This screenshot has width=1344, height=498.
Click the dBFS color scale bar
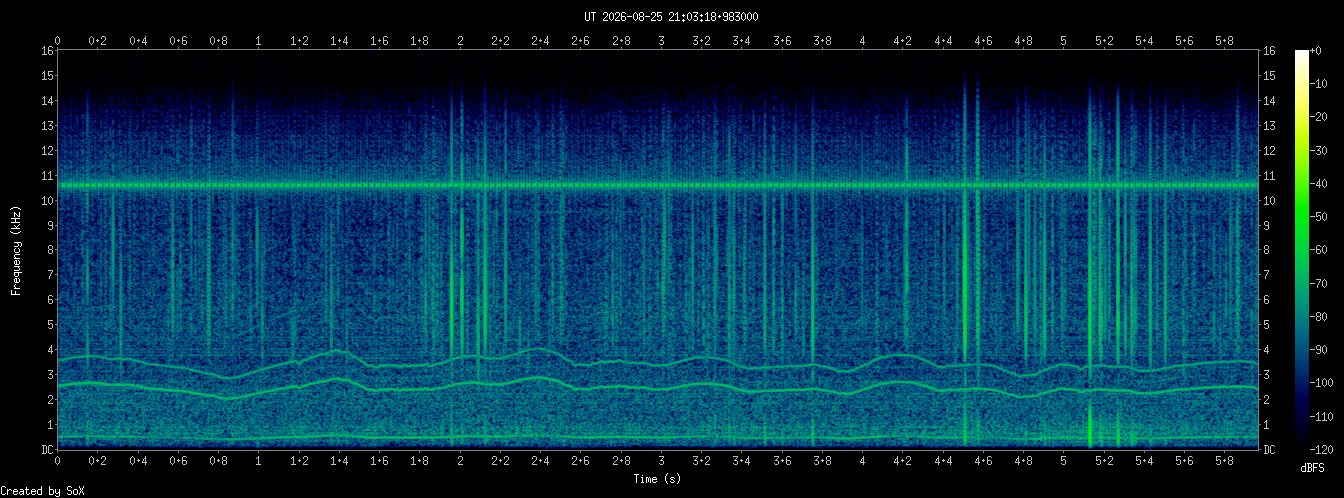tap(1302, 249)
